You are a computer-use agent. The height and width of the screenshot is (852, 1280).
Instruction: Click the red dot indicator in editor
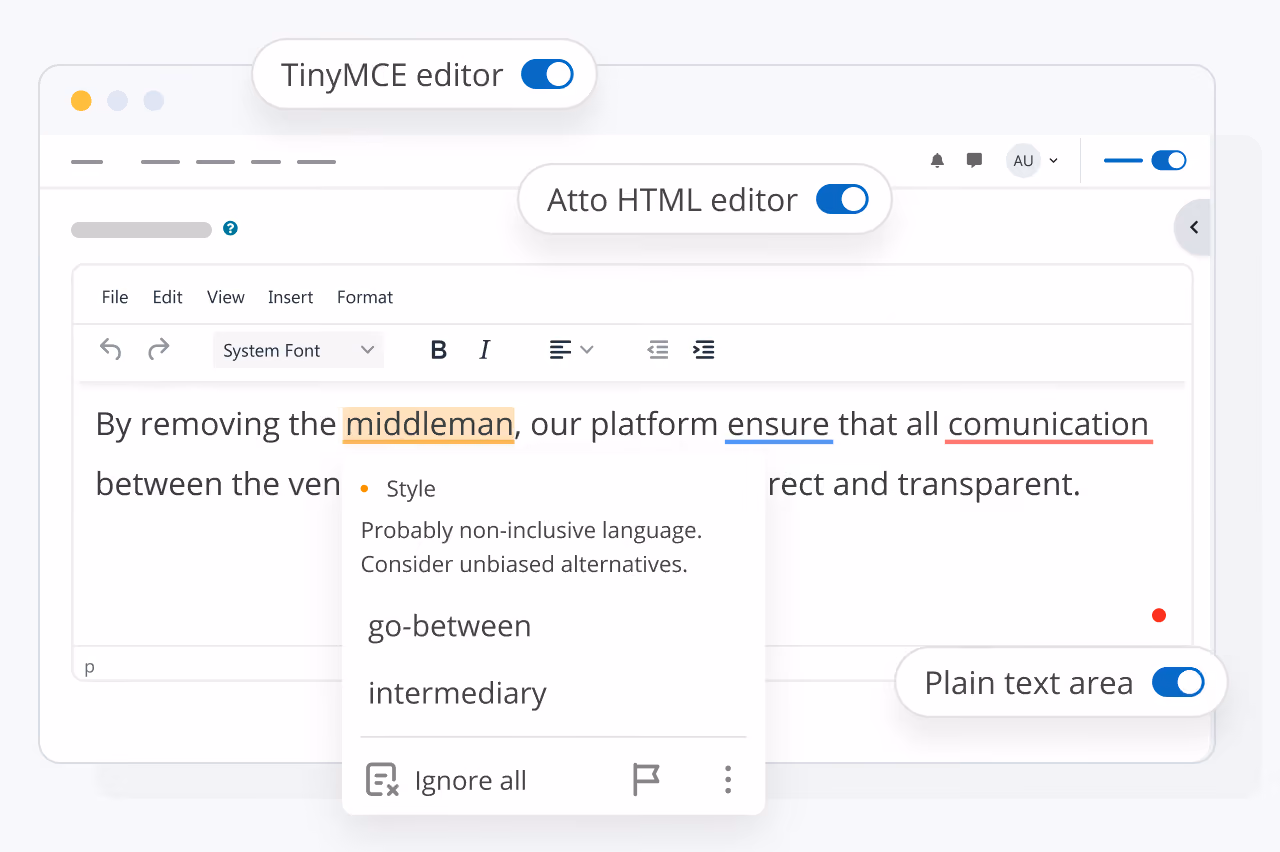(x=1159, y=615)
